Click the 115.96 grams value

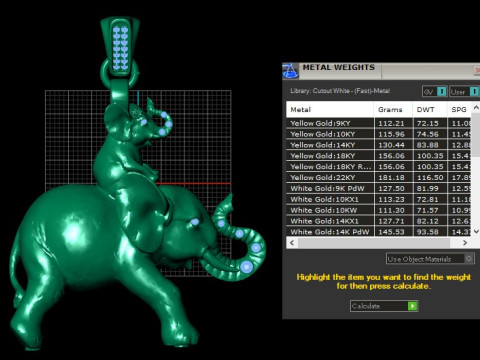(x=391, y=134)
